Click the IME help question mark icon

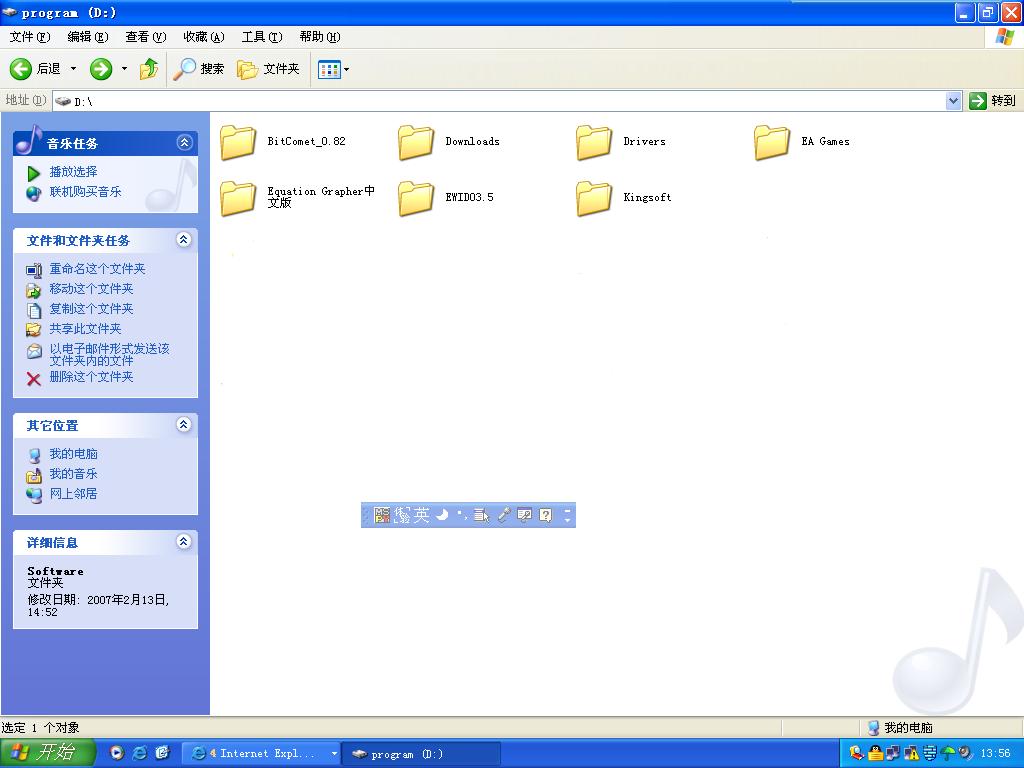546,515
